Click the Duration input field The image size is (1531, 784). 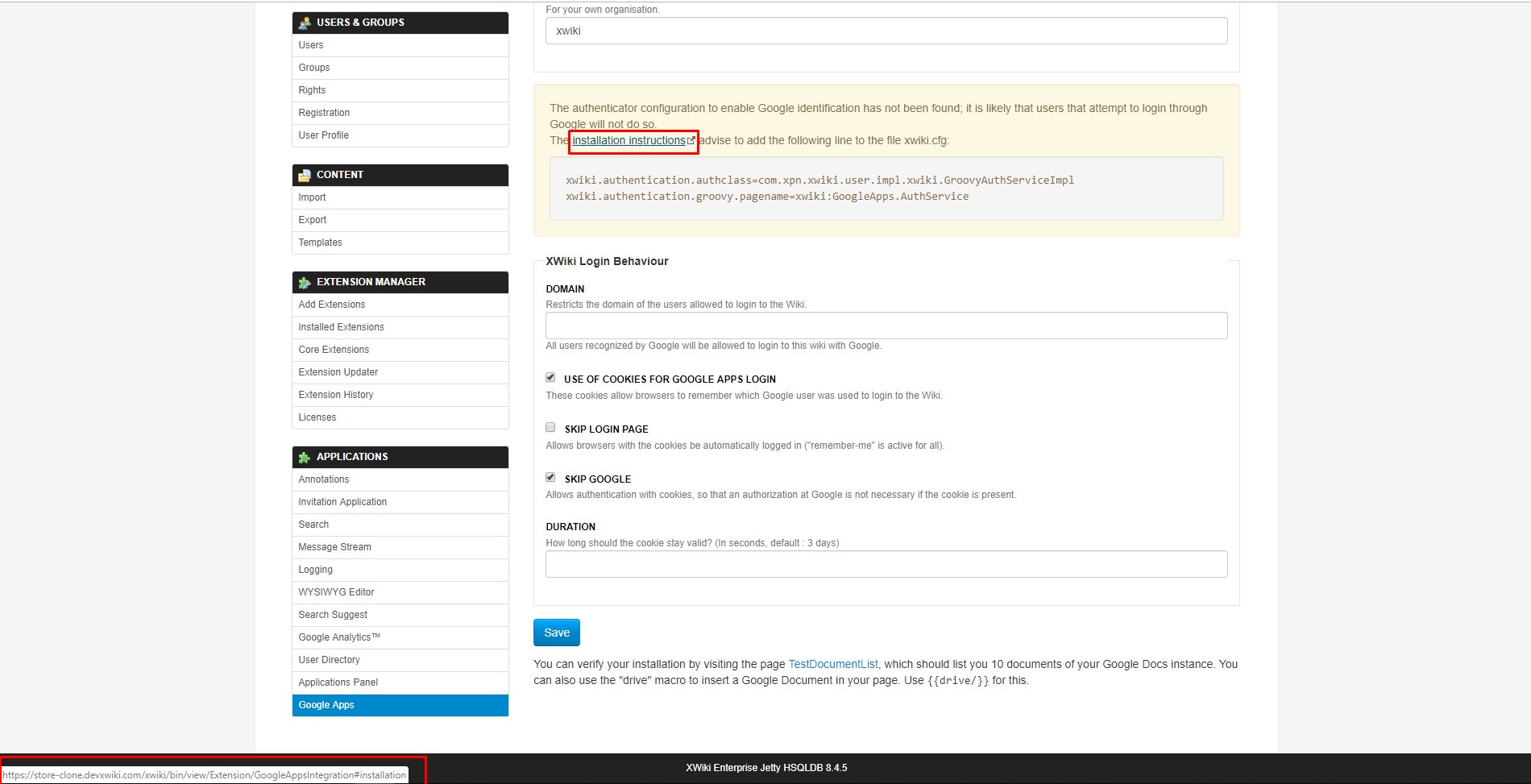click(886, 564)
